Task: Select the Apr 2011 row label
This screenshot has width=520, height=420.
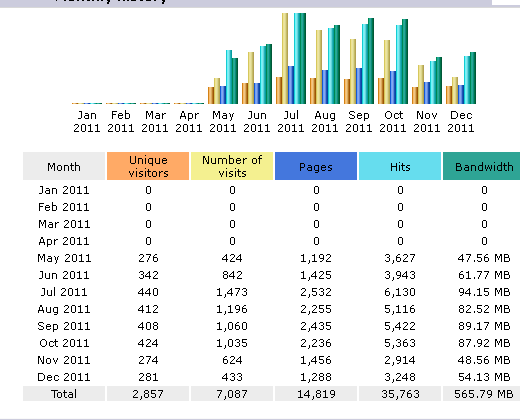Action: coord(64,241)
